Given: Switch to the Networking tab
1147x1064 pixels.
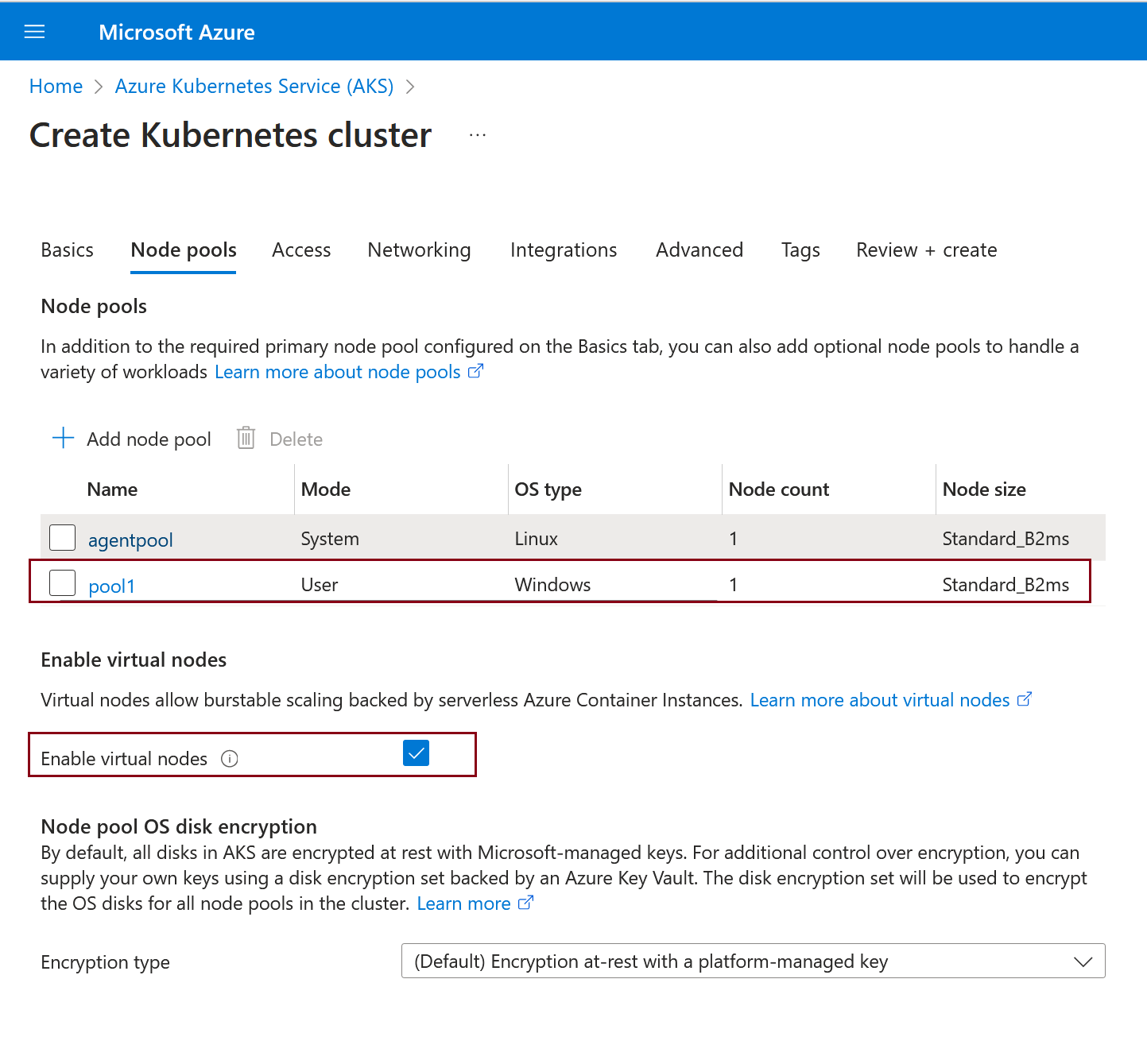Looking at the screenshot, I should (x=419, y=250).
